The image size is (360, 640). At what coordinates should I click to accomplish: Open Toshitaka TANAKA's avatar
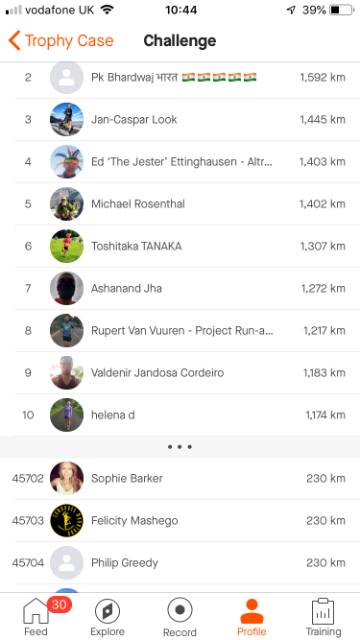pos(67,246)
